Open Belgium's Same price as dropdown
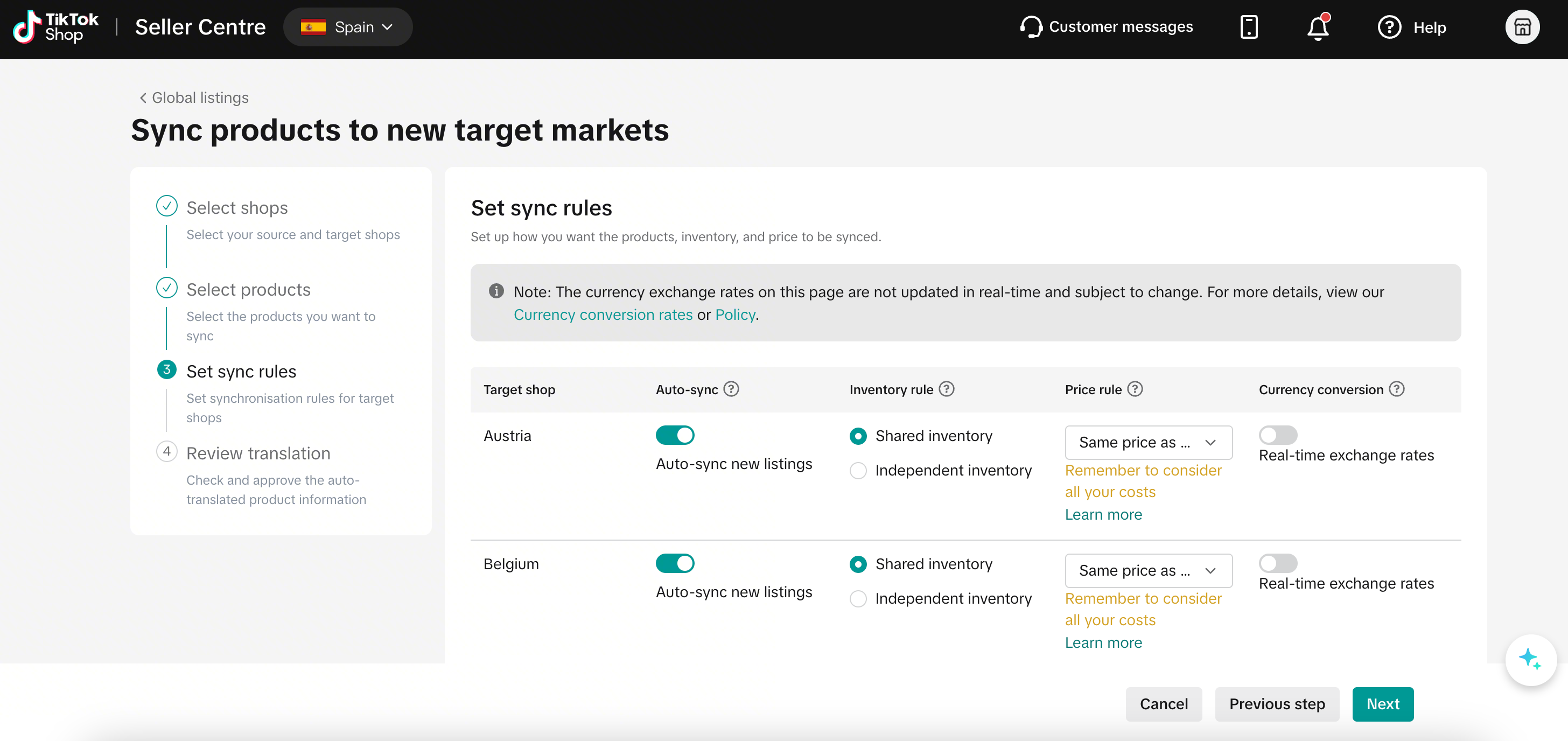 click(x=1148, y=571)
